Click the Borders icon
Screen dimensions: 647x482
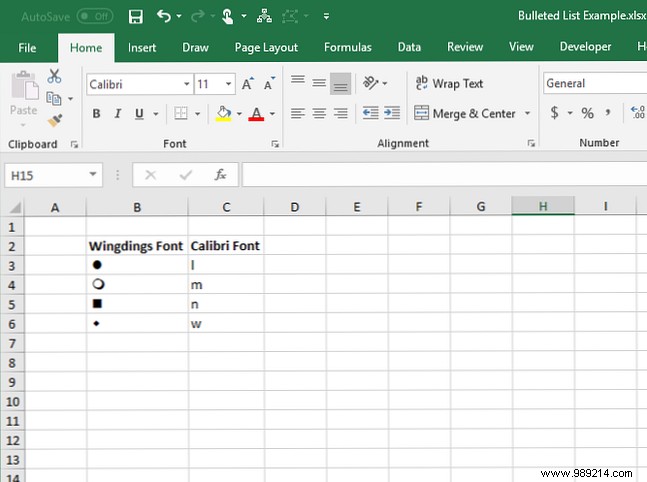181,113
